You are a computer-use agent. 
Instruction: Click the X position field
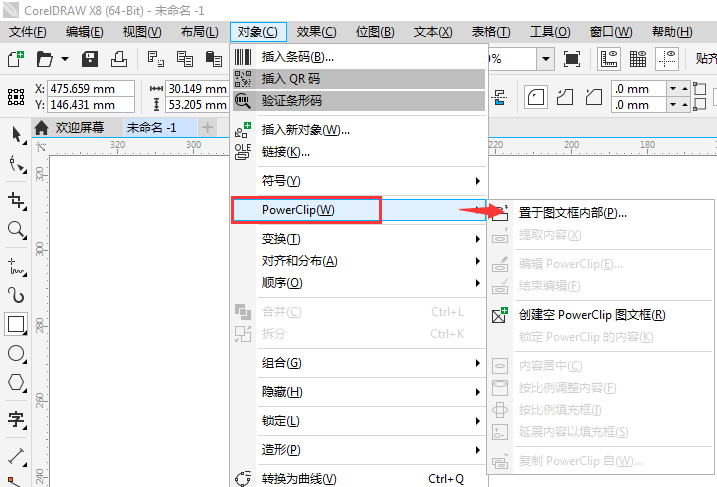click(x=91, y=89)
